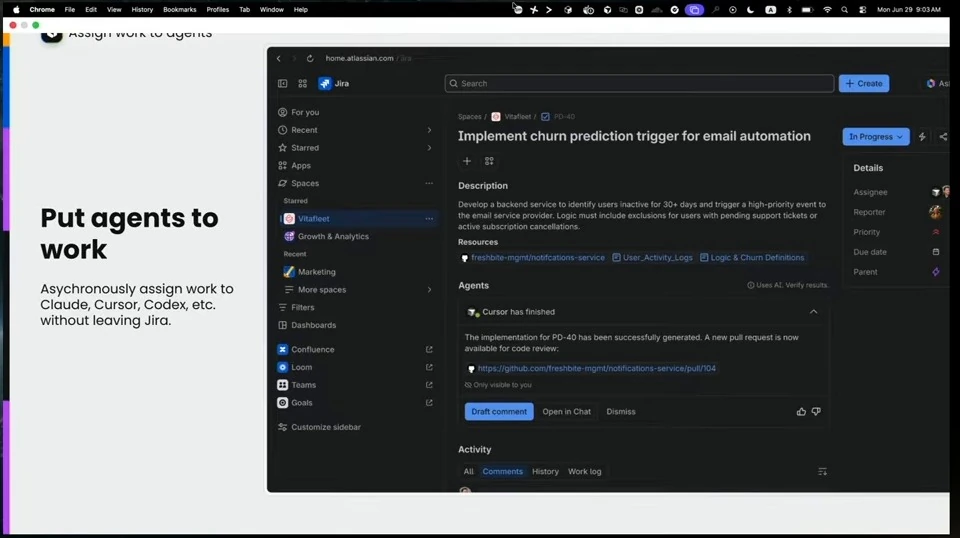Click the browser back arrow
The width and height of the screenshot is (960, 538).
279,58
